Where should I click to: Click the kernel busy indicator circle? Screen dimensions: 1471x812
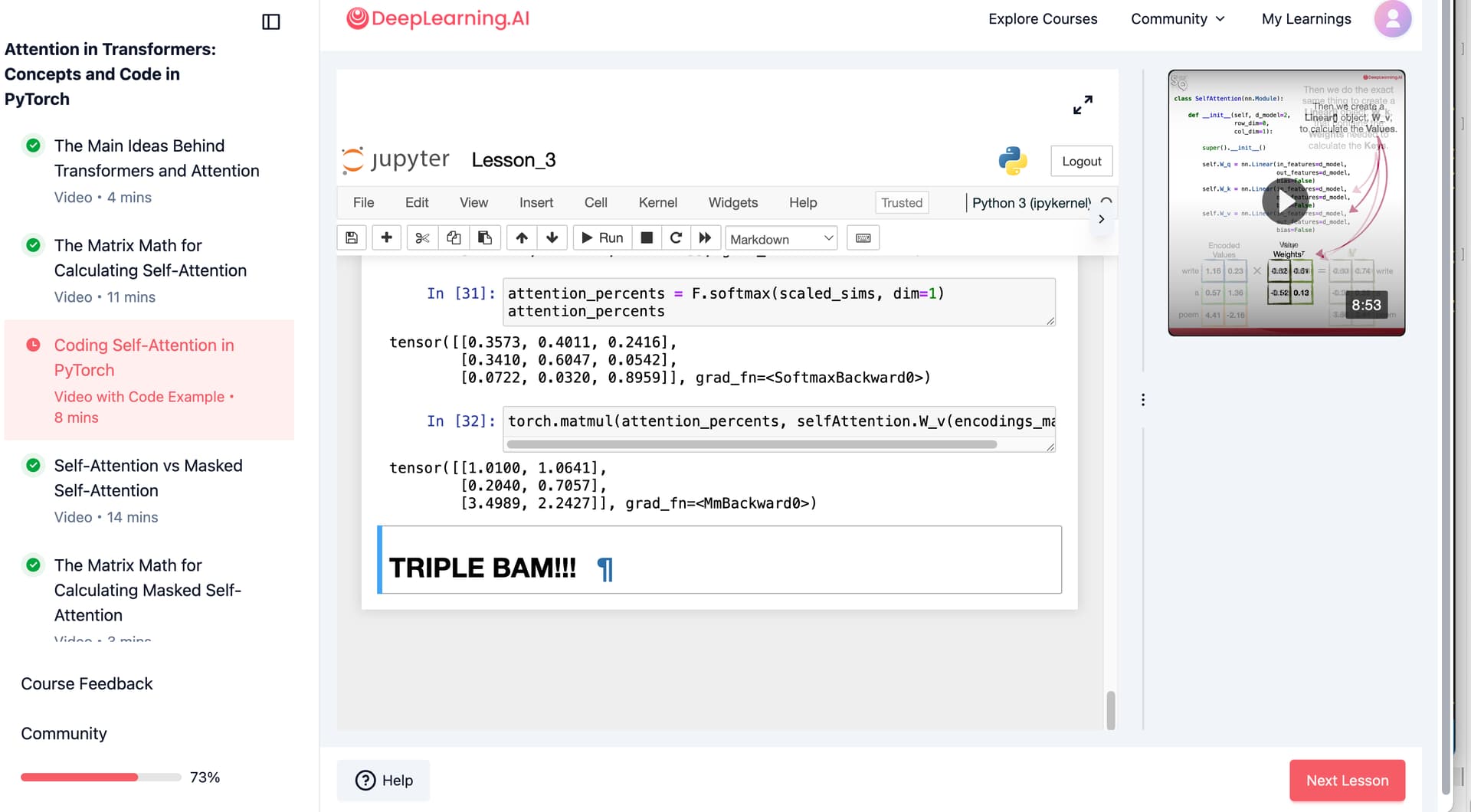point(1106,202)
